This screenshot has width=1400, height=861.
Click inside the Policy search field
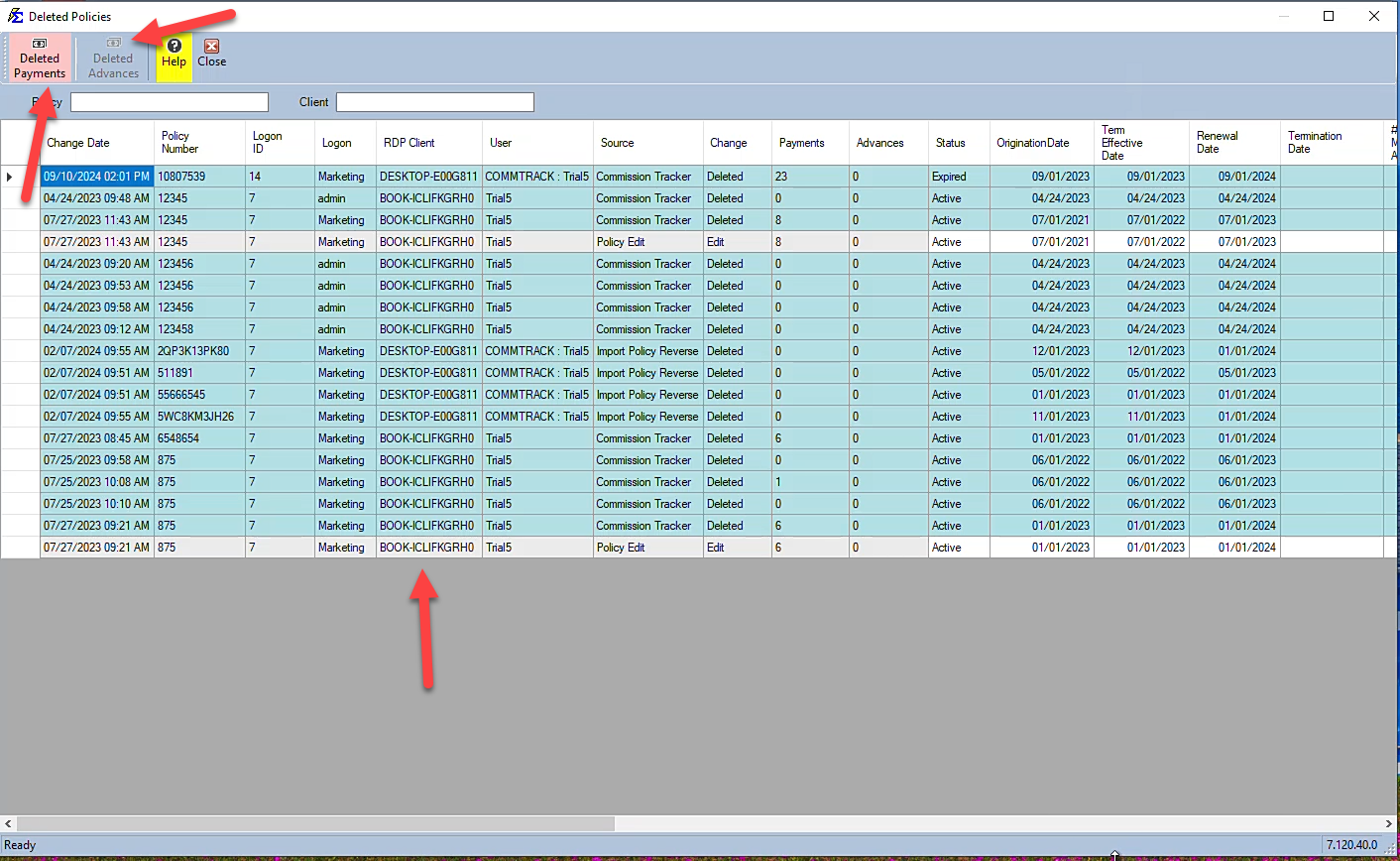[x=169, y=101]
